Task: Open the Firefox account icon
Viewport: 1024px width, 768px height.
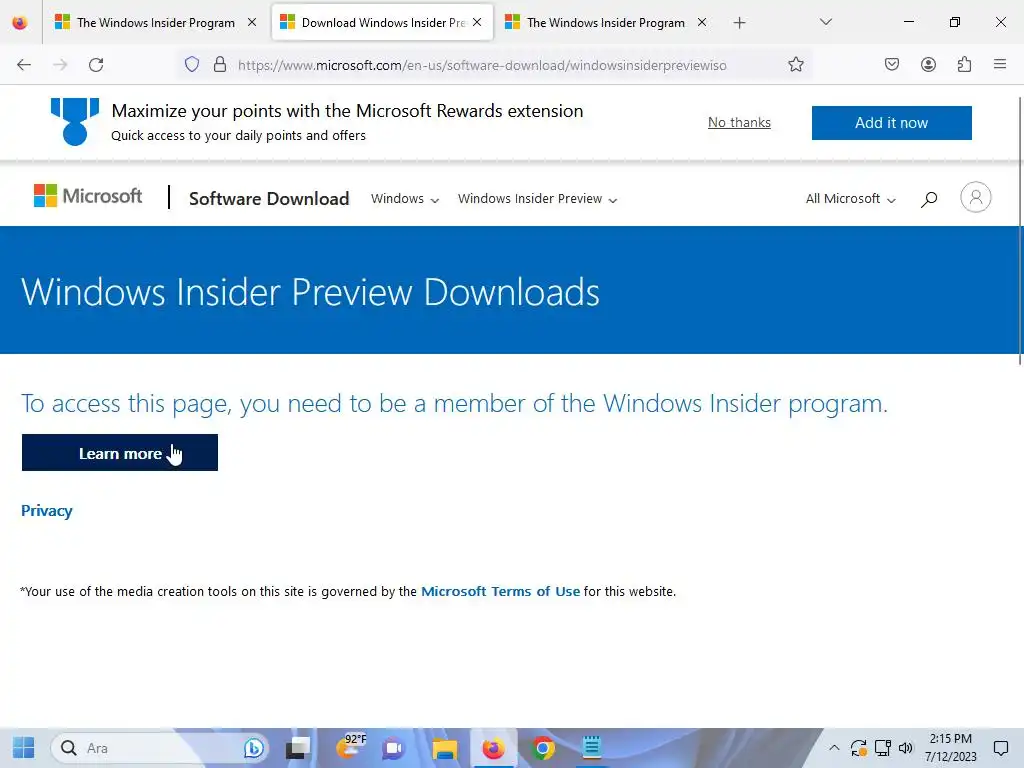Action: [x=928, y=65]
